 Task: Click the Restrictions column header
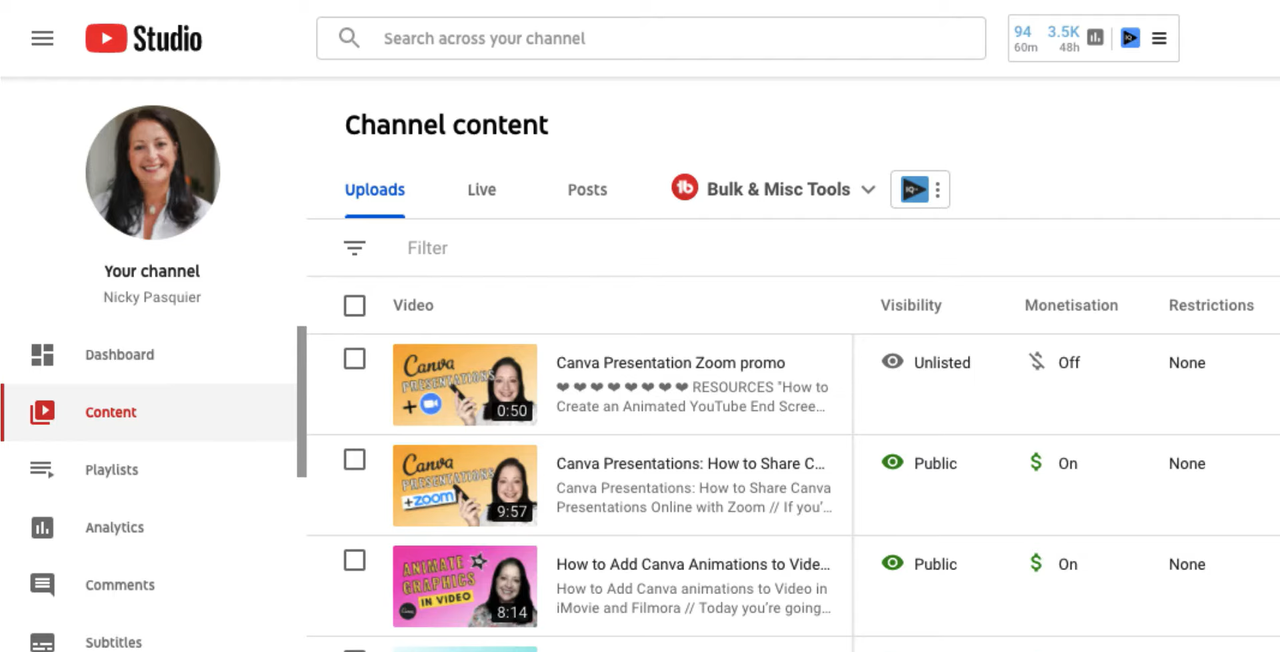point(1211,306)
